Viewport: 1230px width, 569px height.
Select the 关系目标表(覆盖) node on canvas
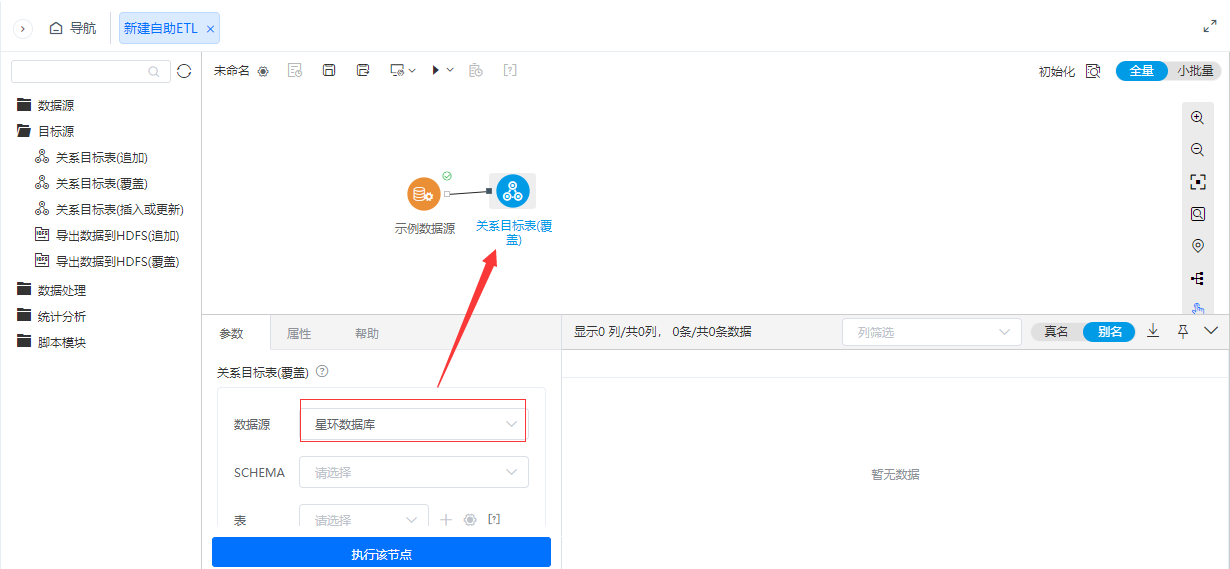[512, 191]
